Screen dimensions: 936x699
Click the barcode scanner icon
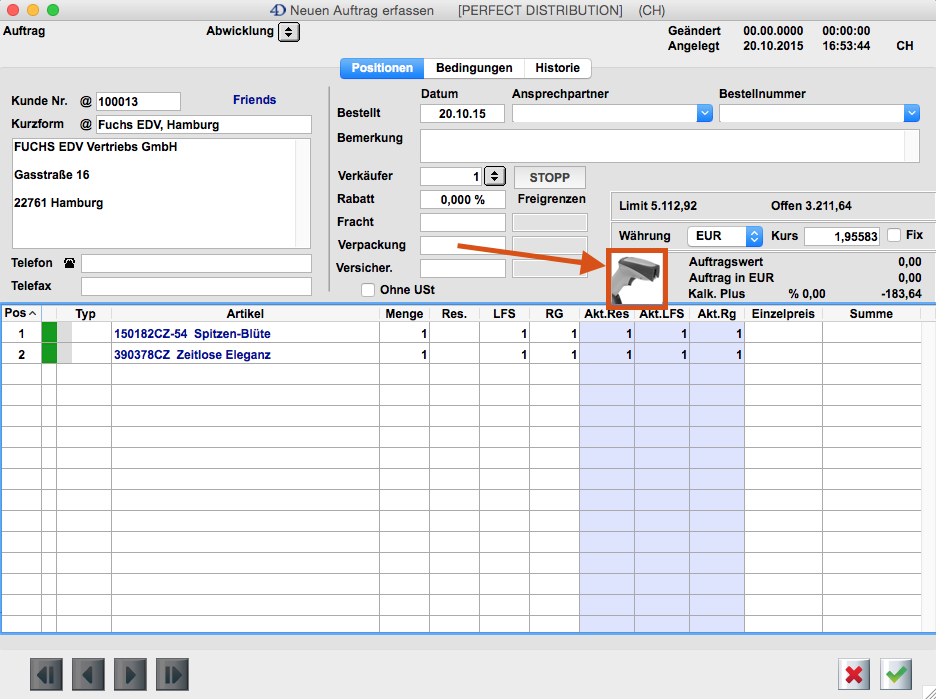click(x=637, y=279)
